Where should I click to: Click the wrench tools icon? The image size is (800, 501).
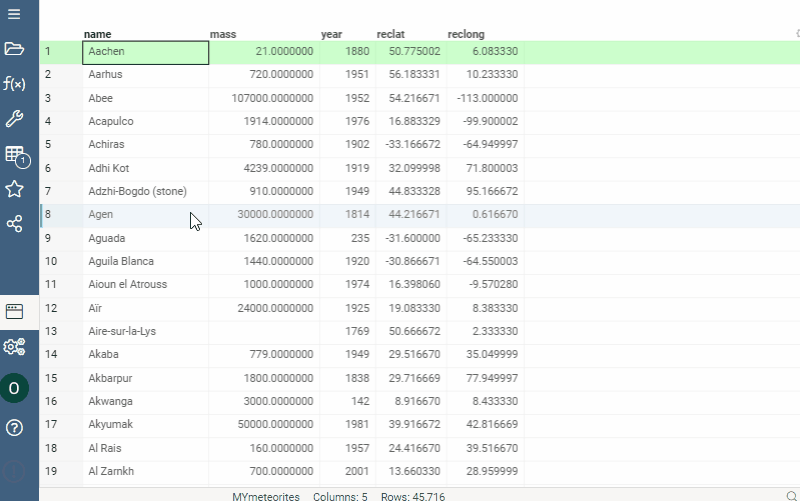pyautogui.click(x=14, y=119)
